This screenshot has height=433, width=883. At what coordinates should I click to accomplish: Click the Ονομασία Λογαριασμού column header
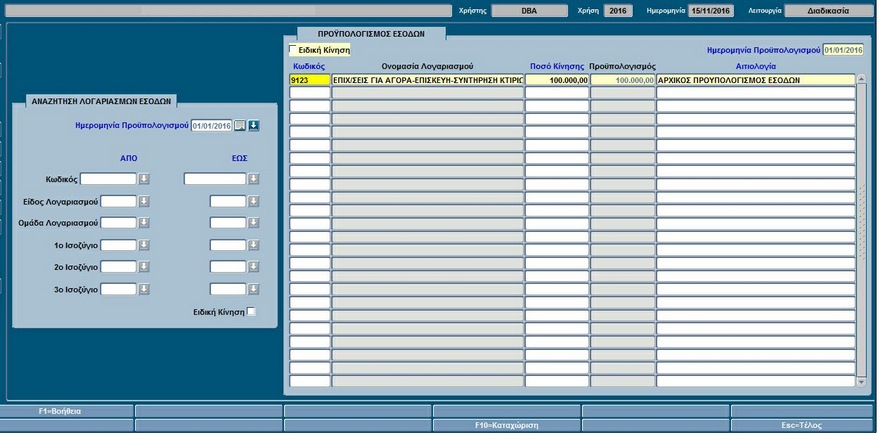(427, 66)
